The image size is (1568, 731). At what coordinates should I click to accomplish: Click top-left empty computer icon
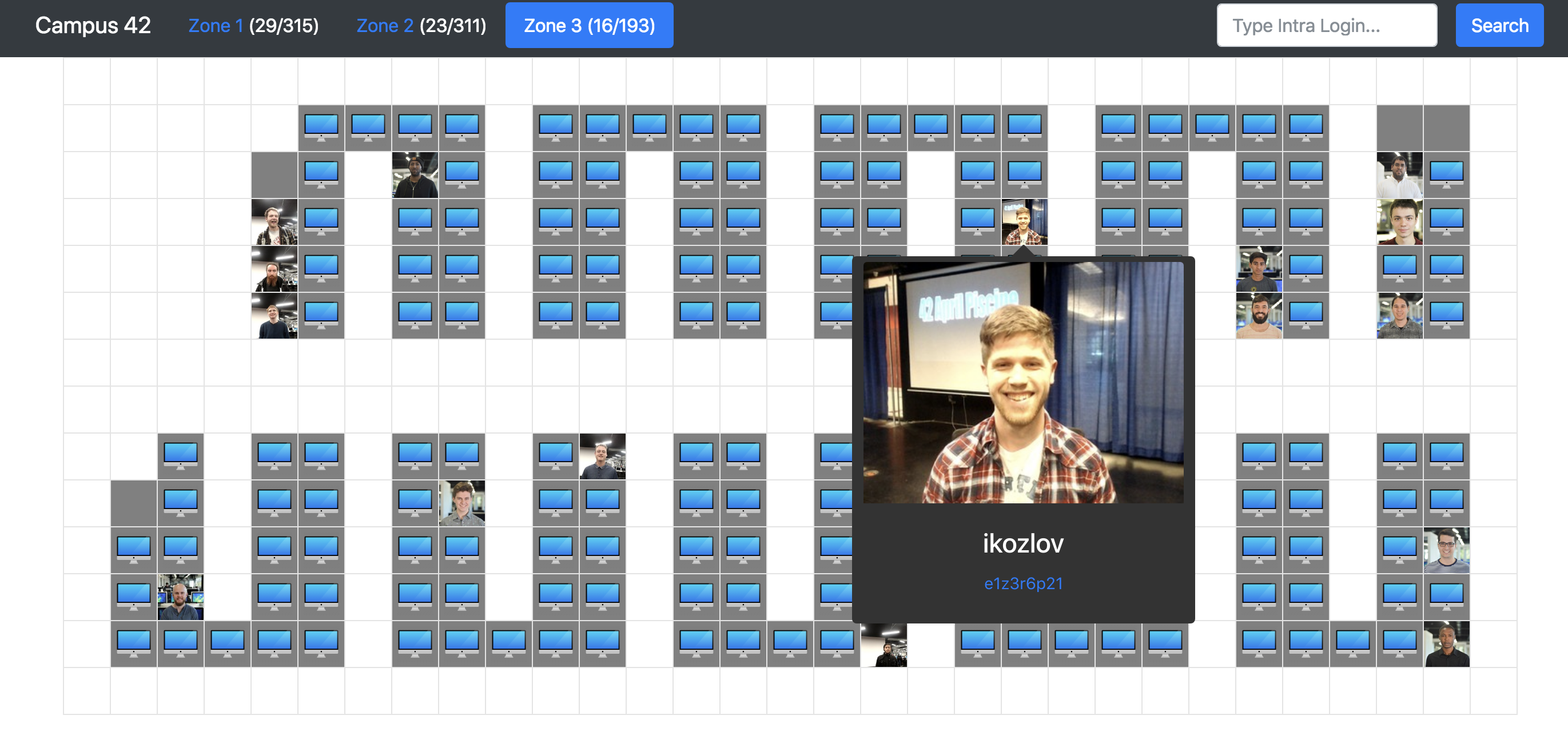pos(321,128)
